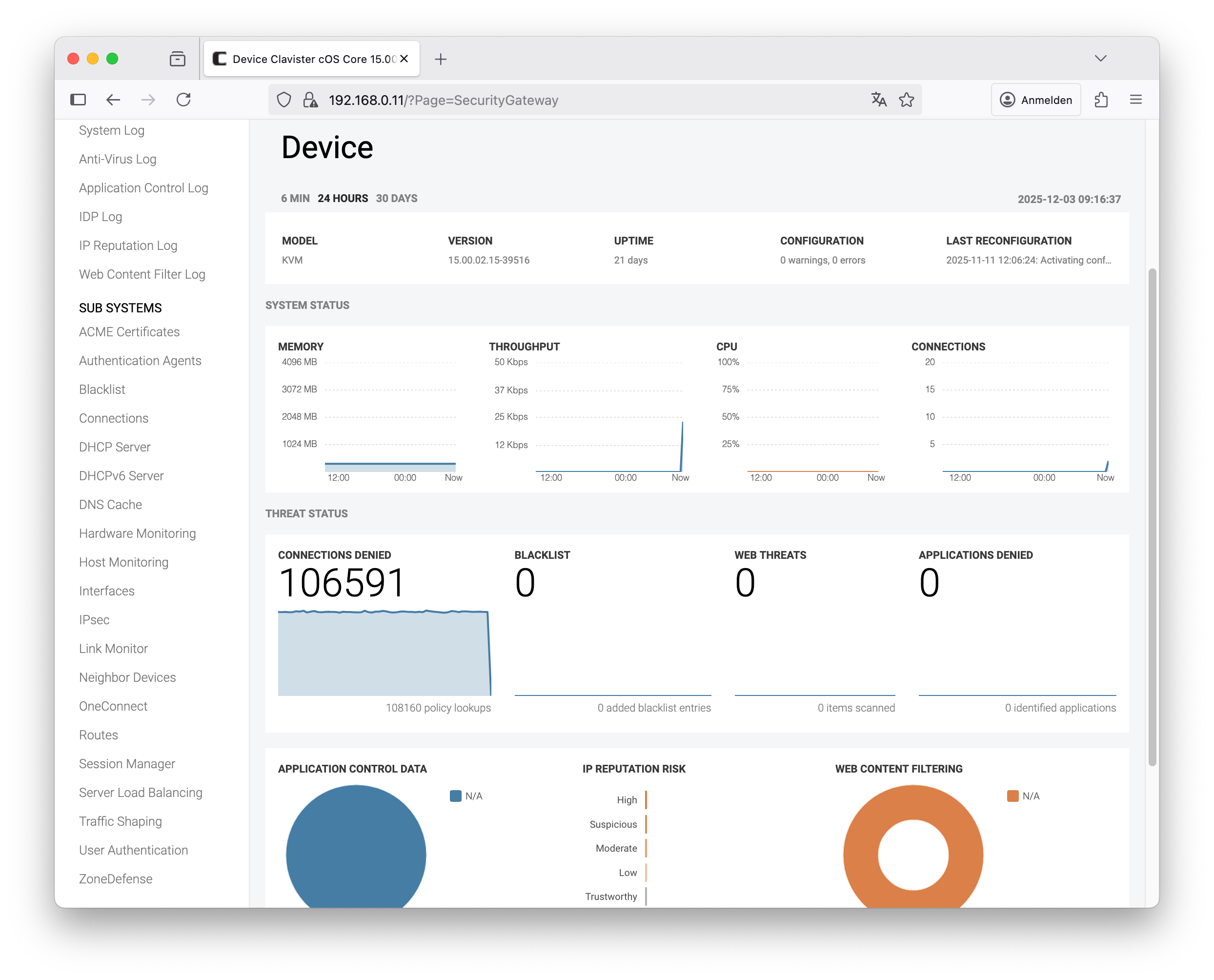
Task: Expand the list-all-tabs chevron
Action: click(x=1100, y=59)
